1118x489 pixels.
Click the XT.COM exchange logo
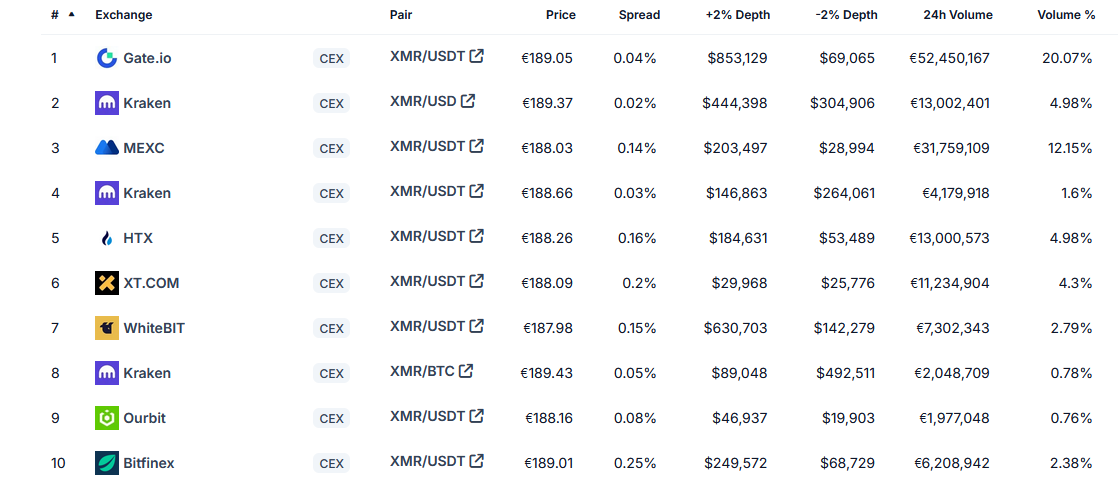(107, 283)
